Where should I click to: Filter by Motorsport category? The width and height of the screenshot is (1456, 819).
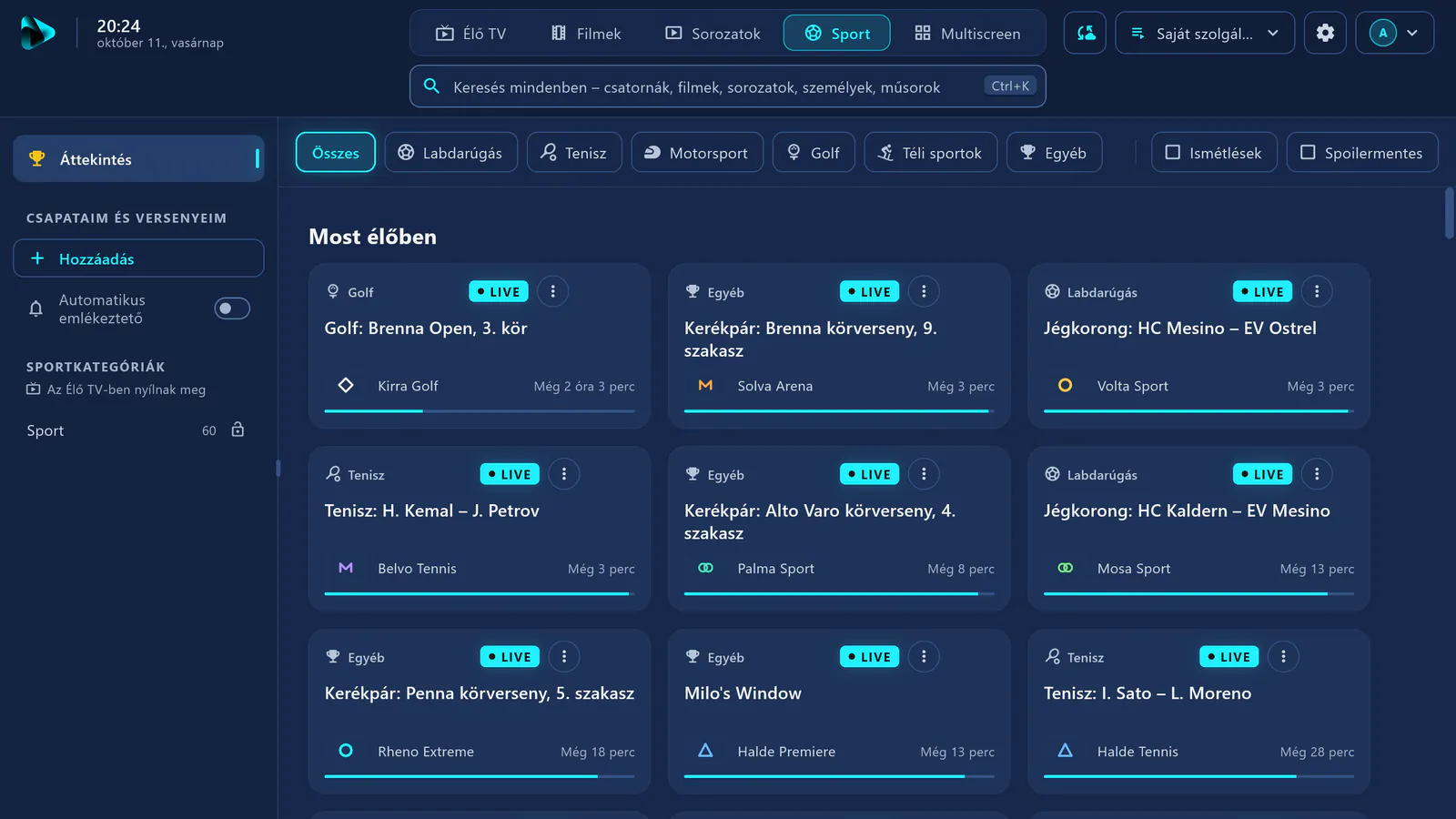point(697,152)
